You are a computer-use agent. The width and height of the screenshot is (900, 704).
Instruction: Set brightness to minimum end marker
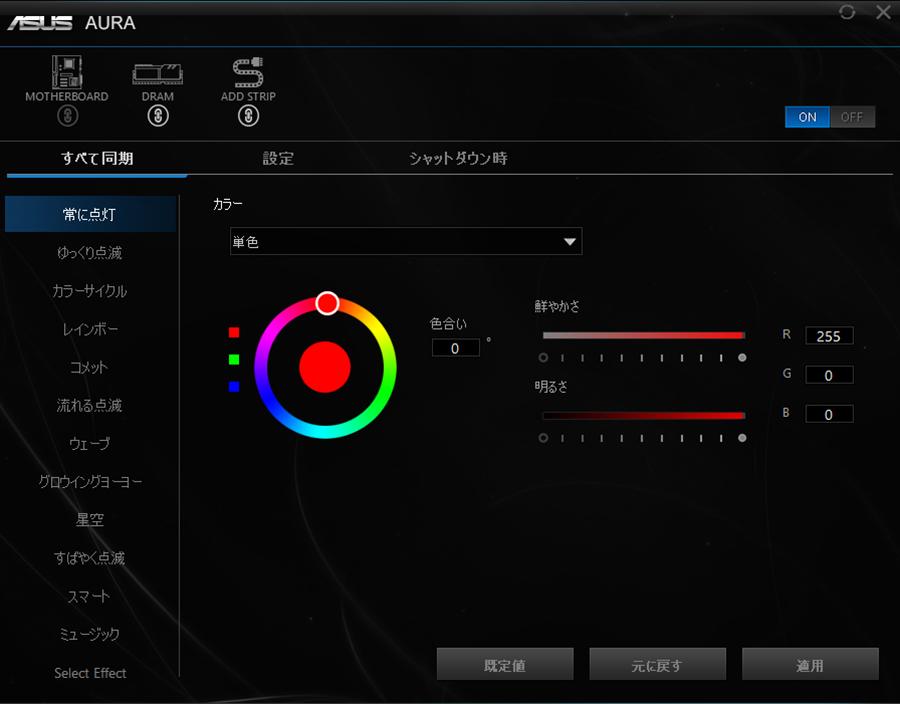[543, 438]
